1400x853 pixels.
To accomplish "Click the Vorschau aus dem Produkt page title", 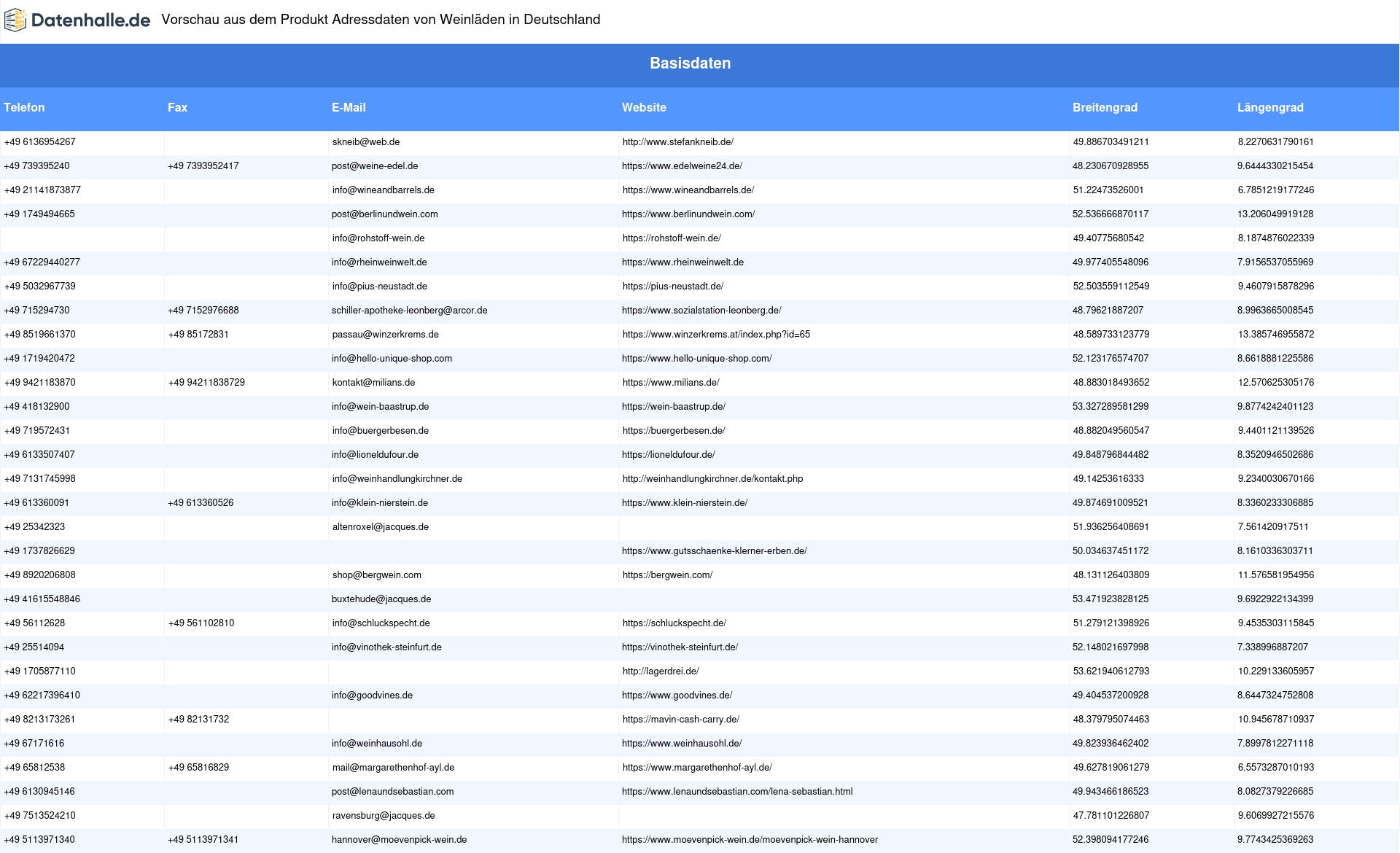I will 381,20.
